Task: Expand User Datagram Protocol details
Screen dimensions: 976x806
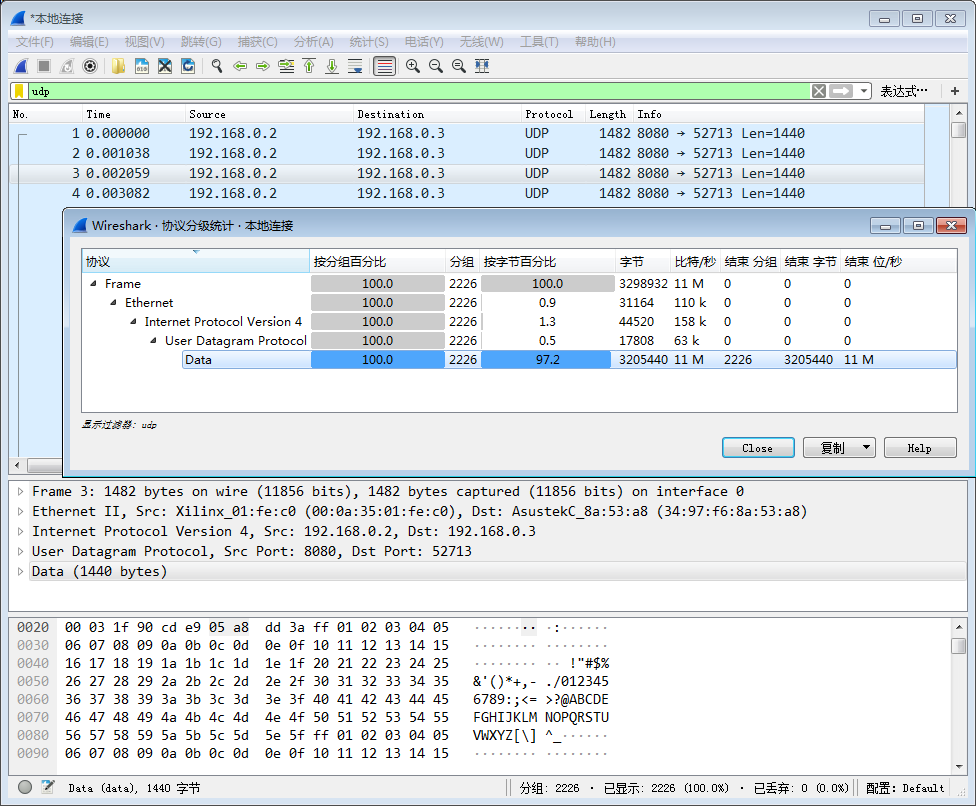Action: point(21,551)
